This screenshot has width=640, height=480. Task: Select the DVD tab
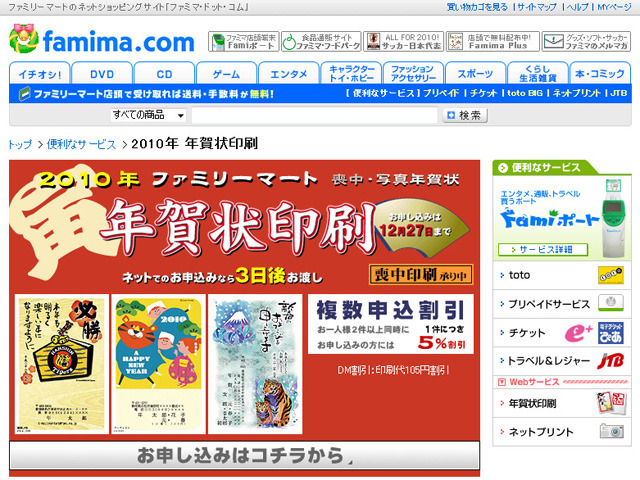[102, 74]
